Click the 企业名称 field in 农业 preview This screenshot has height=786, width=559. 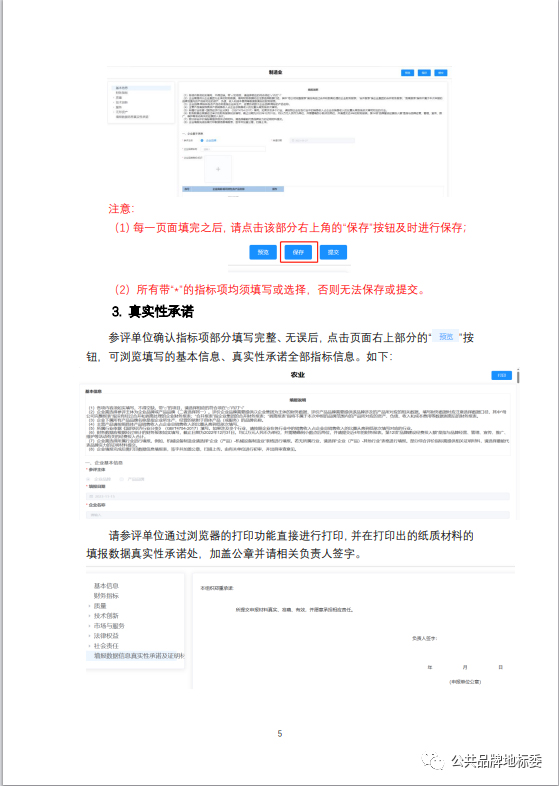point(298,515)
